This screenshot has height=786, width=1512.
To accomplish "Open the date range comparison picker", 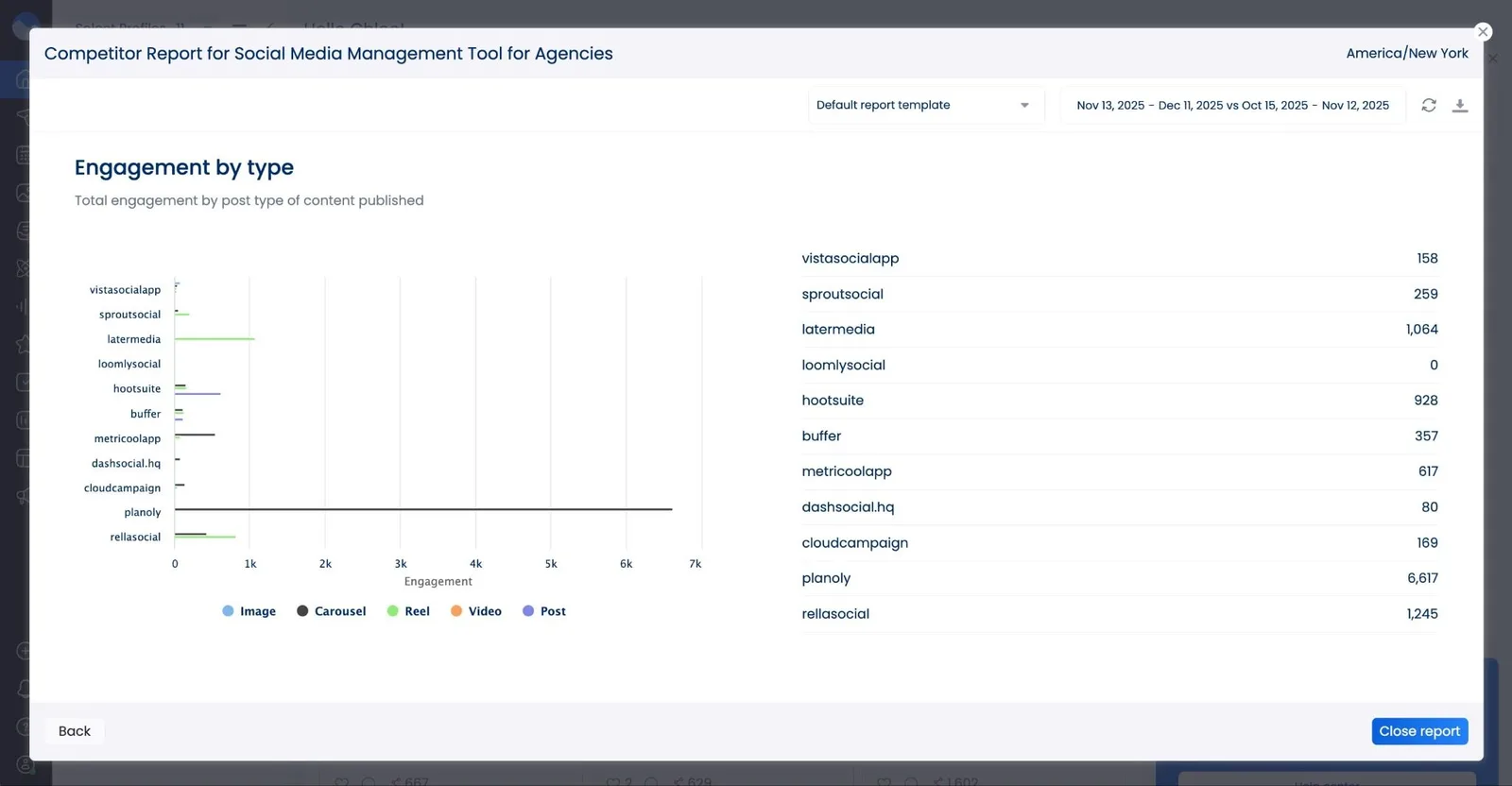I will click(1232, 105).
